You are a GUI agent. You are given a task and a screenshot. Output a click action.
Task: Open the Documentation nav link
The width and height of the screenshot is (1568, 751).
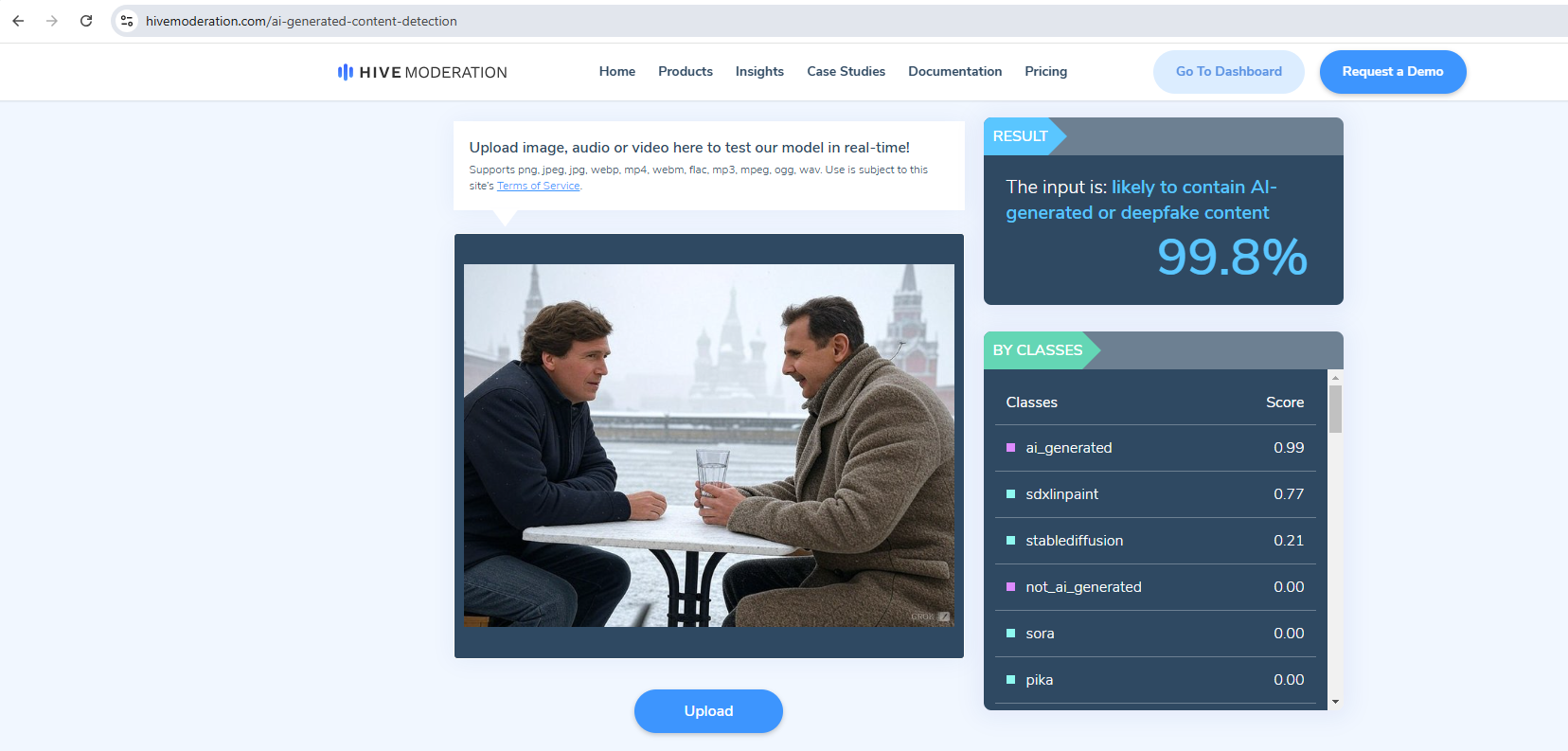[x=954, y=71]
